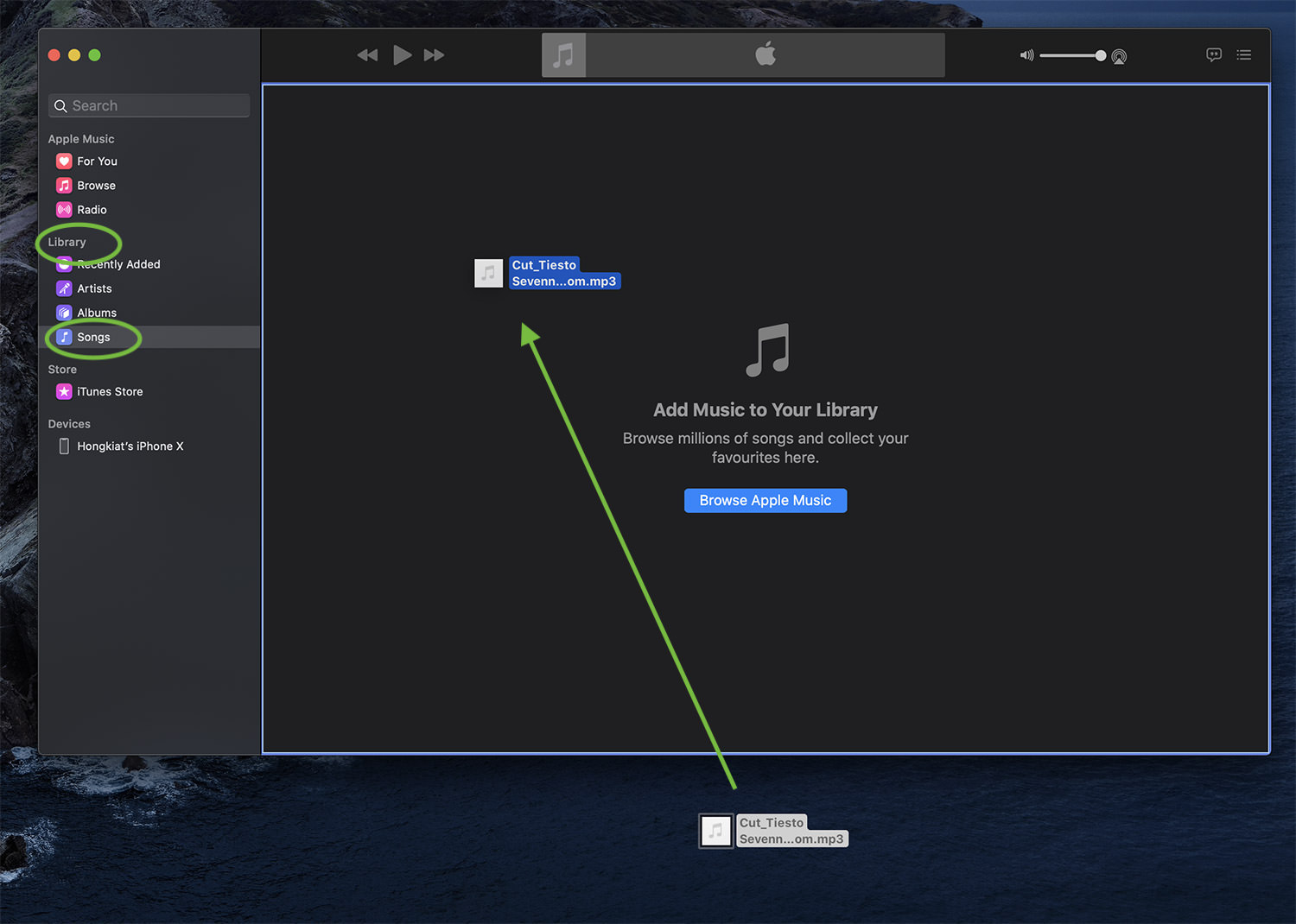Click the Artists microphone icon
The image size is (1296, 924).
pyautogui.click(x=64, y=288)
